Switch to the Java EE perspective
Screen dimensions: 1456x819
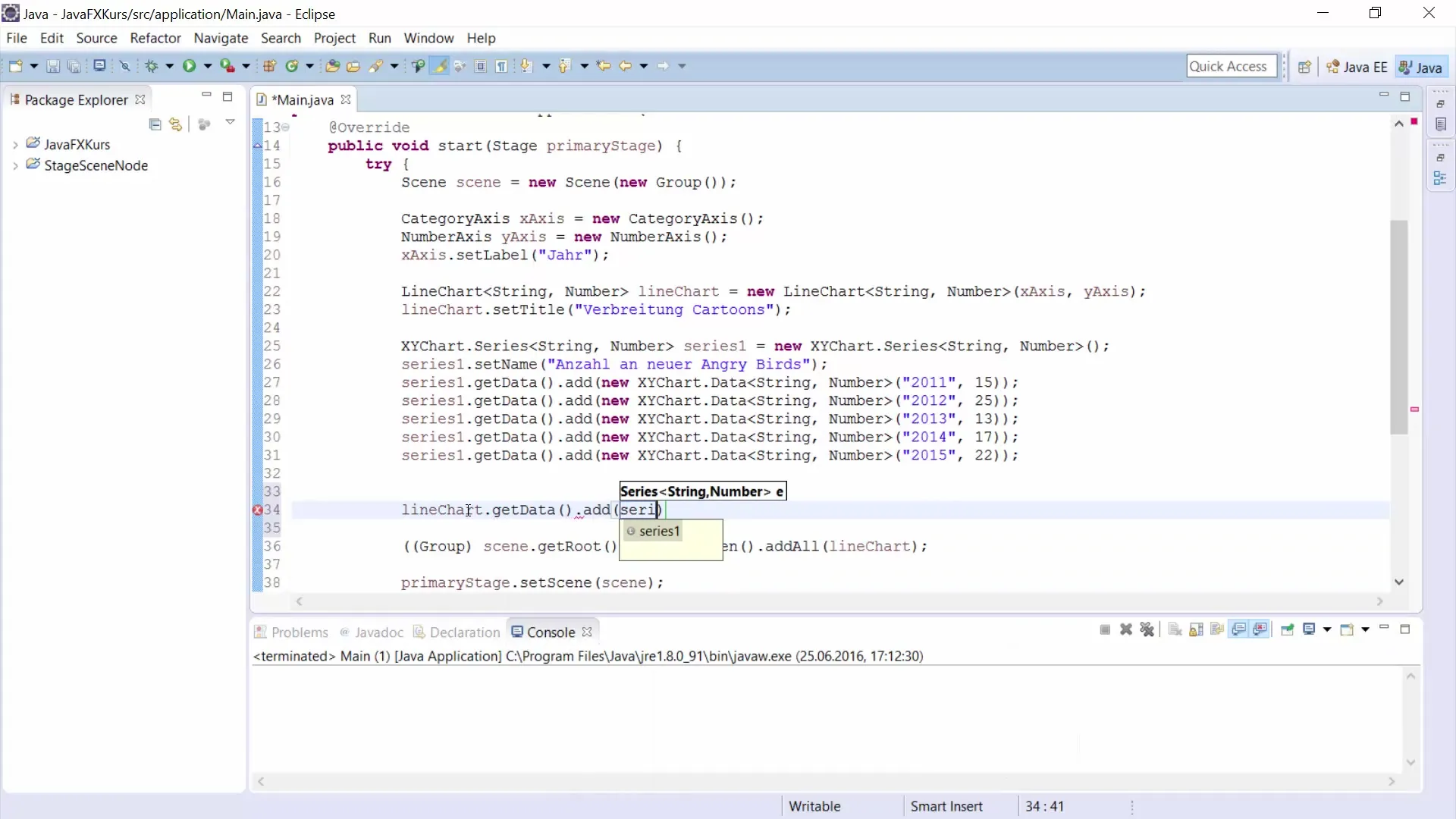click(1357, 67)
